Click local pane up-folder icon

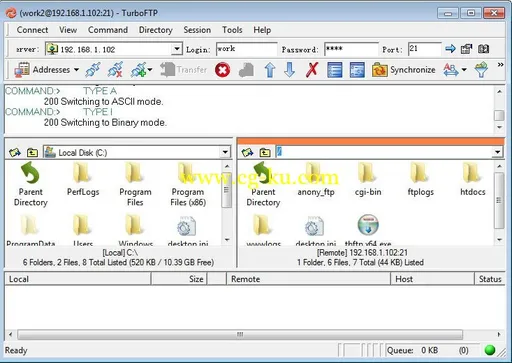point(32,153)
